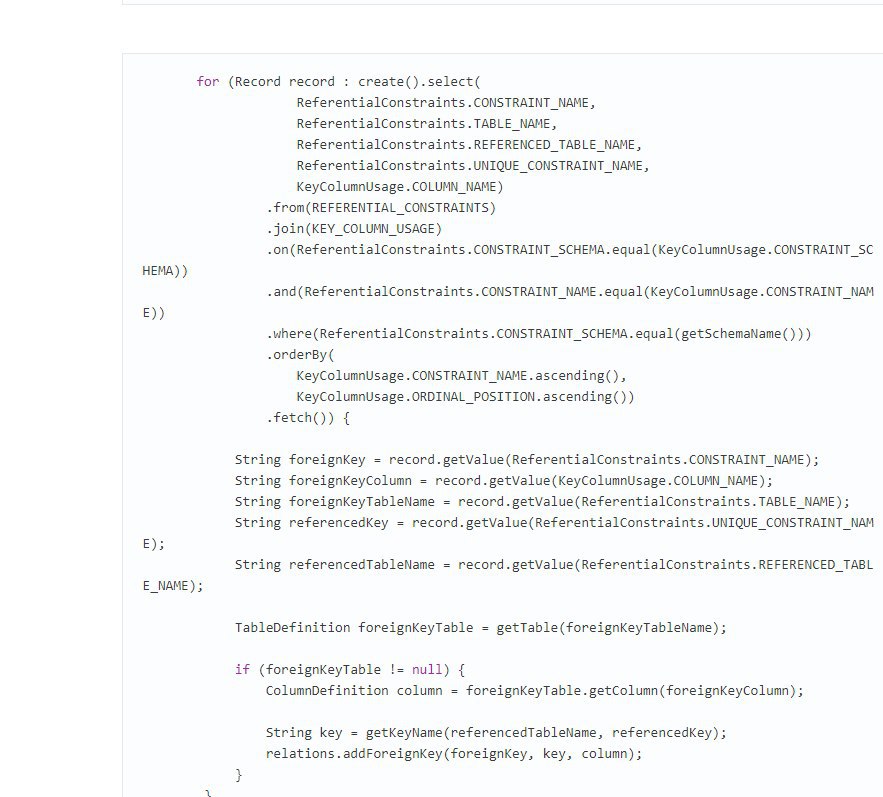The width and height of the screenshot is (883, 797).
Task: Click 'String foreignKeyColumn =' declaration line
Action: [x=504, y=481]
